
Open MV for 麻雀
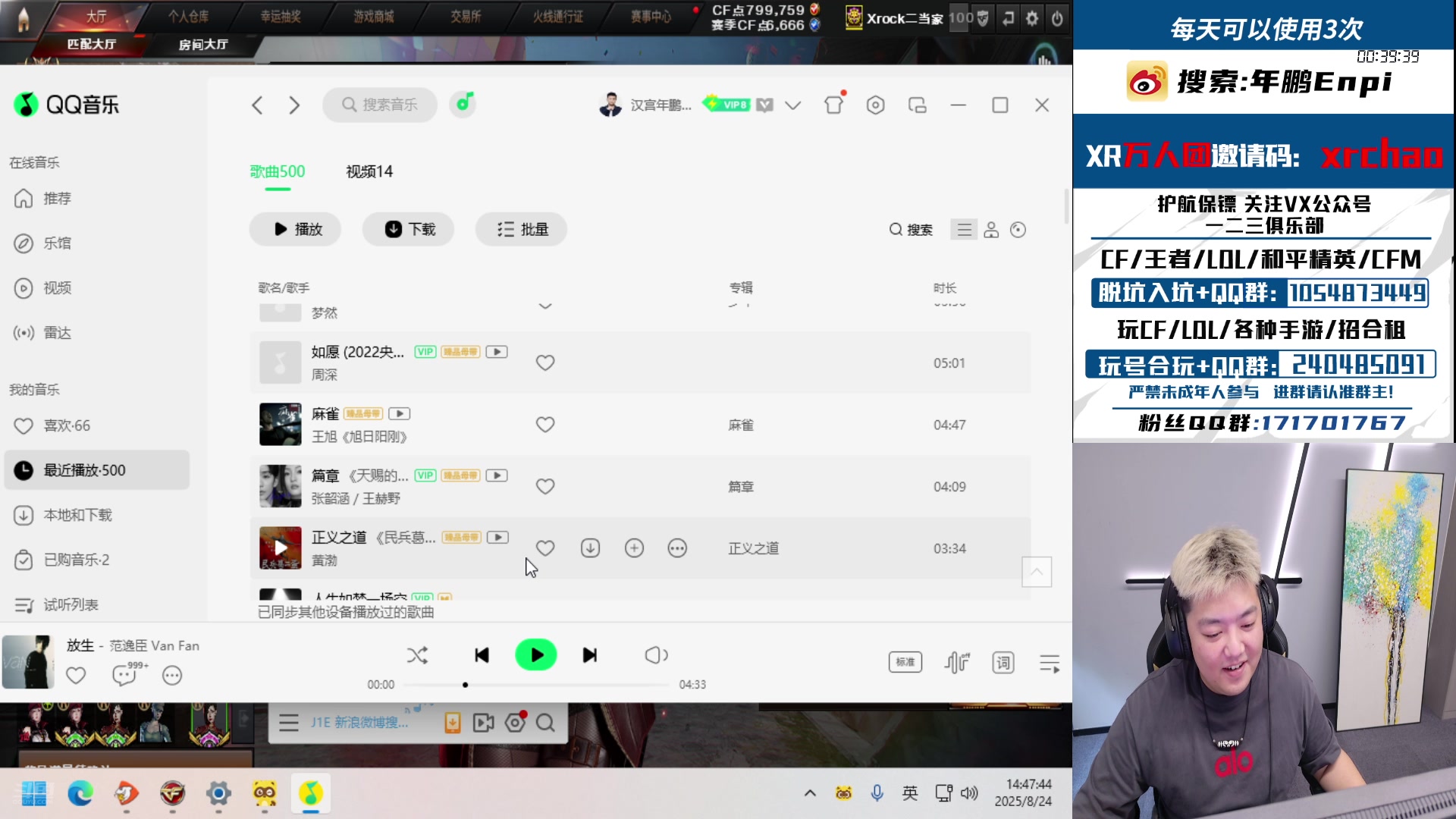pyautogui.click(x=399, y=413)
